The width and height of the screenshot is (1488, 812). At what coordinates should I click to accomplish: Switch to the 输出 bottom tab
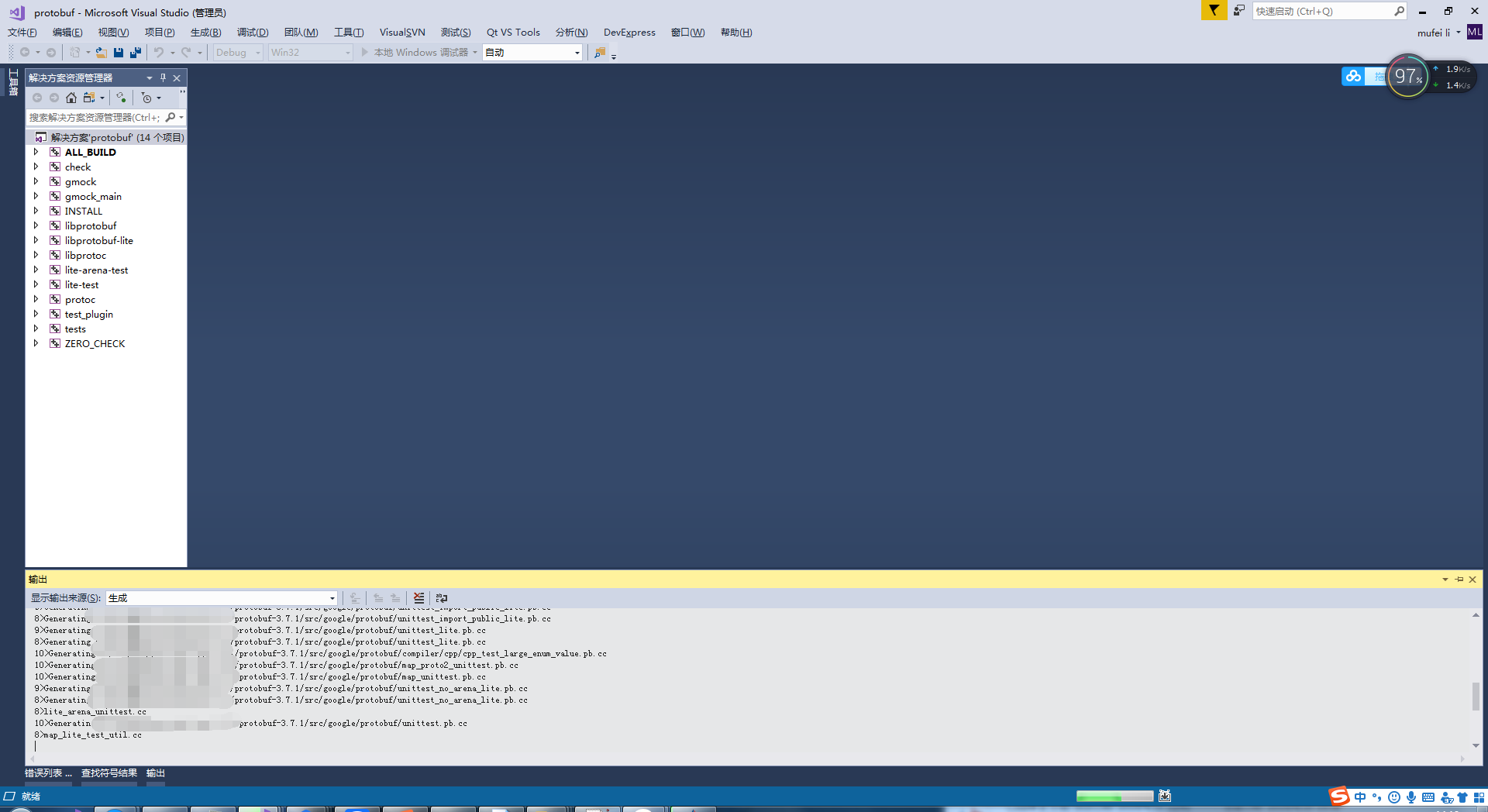(x=156, y=773)
